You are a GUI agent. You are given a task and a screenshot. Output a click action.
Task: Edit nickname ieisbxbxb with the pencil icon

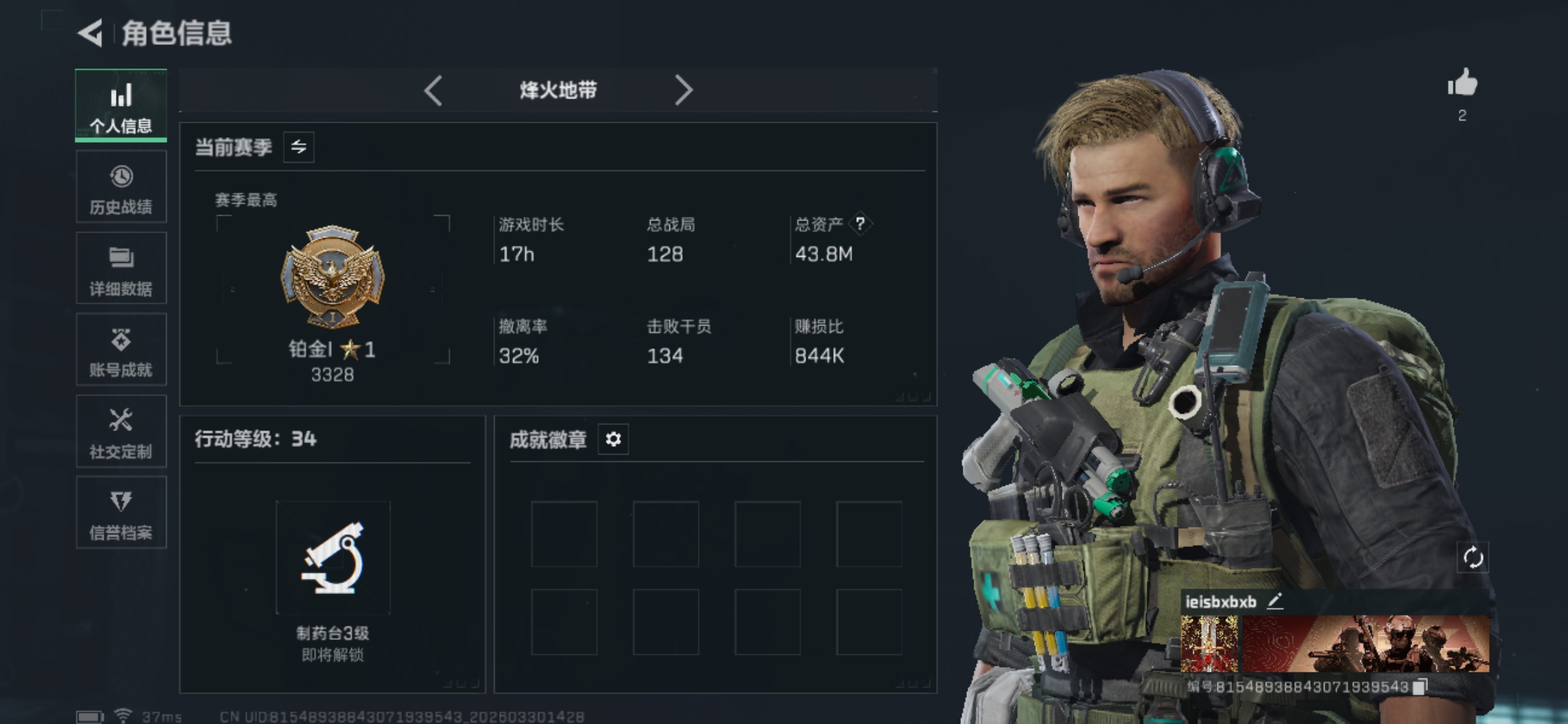(1275, 601)
